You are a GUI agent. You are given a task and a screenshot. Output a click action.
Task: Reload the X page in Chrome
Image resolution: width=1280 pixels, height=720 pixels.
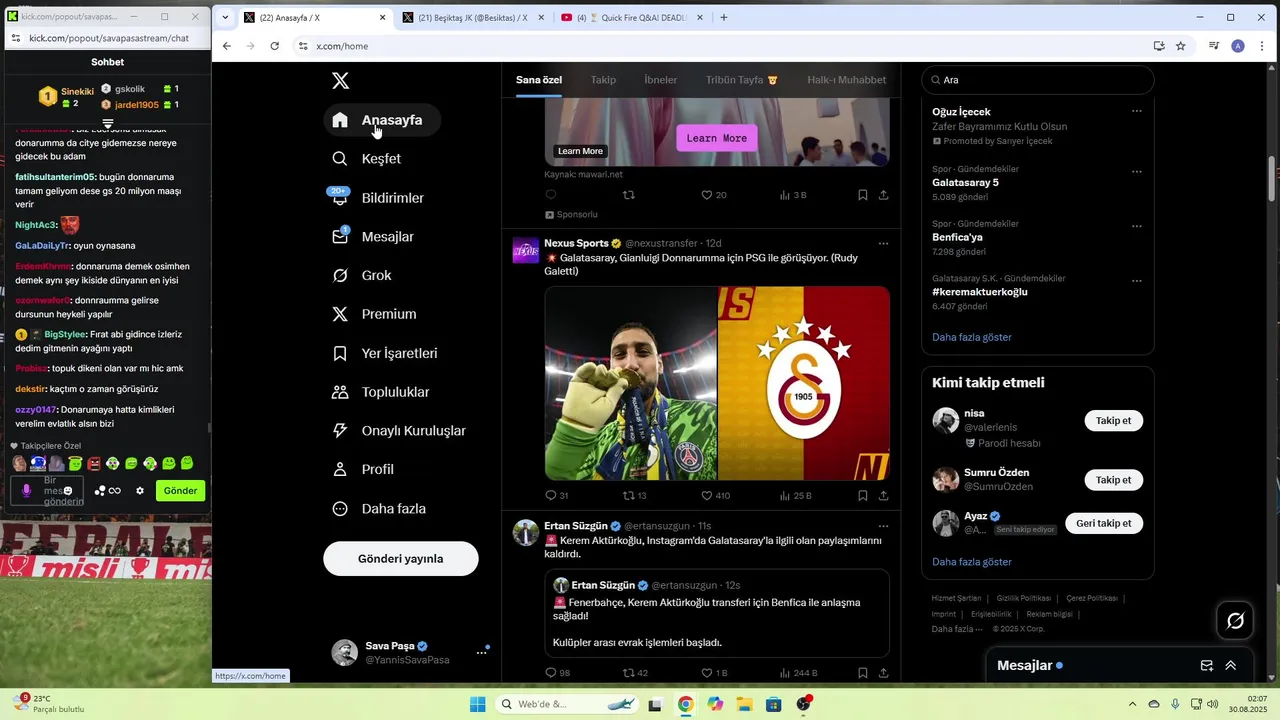pos(275,46)
